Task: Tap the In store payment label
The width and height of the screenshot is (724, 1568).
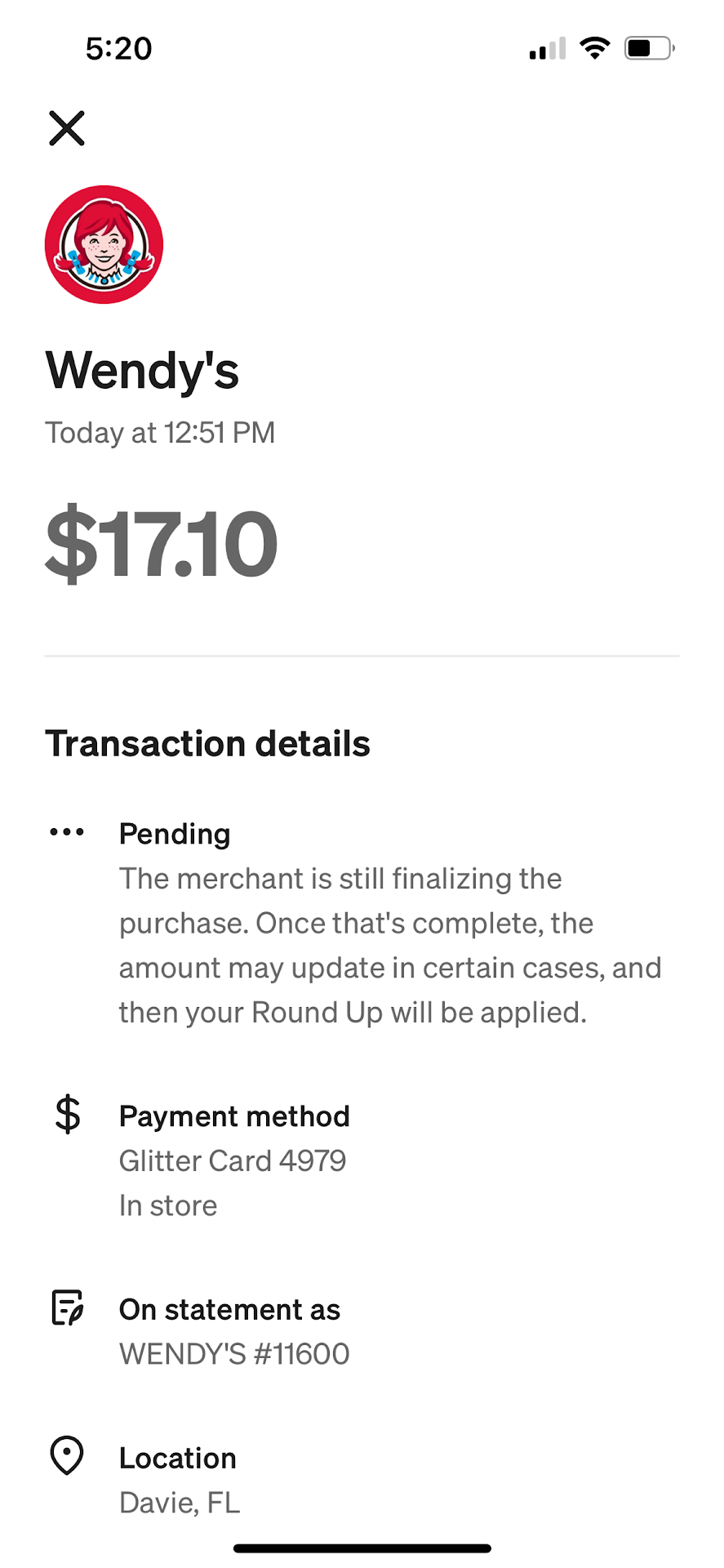Action: (x=168, y=1205)
